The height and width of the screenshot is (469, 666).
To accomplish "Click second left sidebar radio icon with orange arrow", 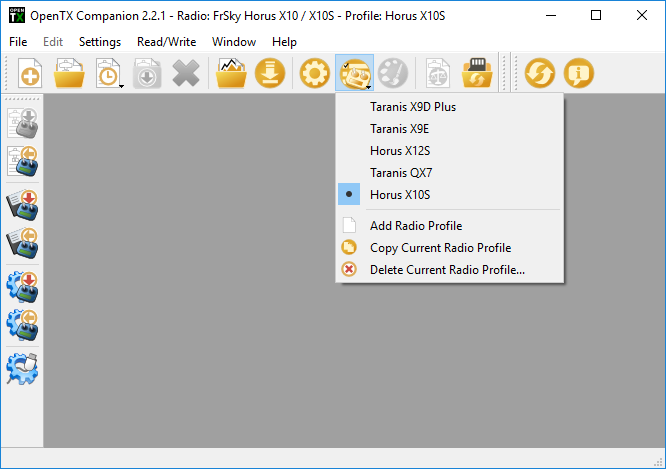I will click(23, 161).
